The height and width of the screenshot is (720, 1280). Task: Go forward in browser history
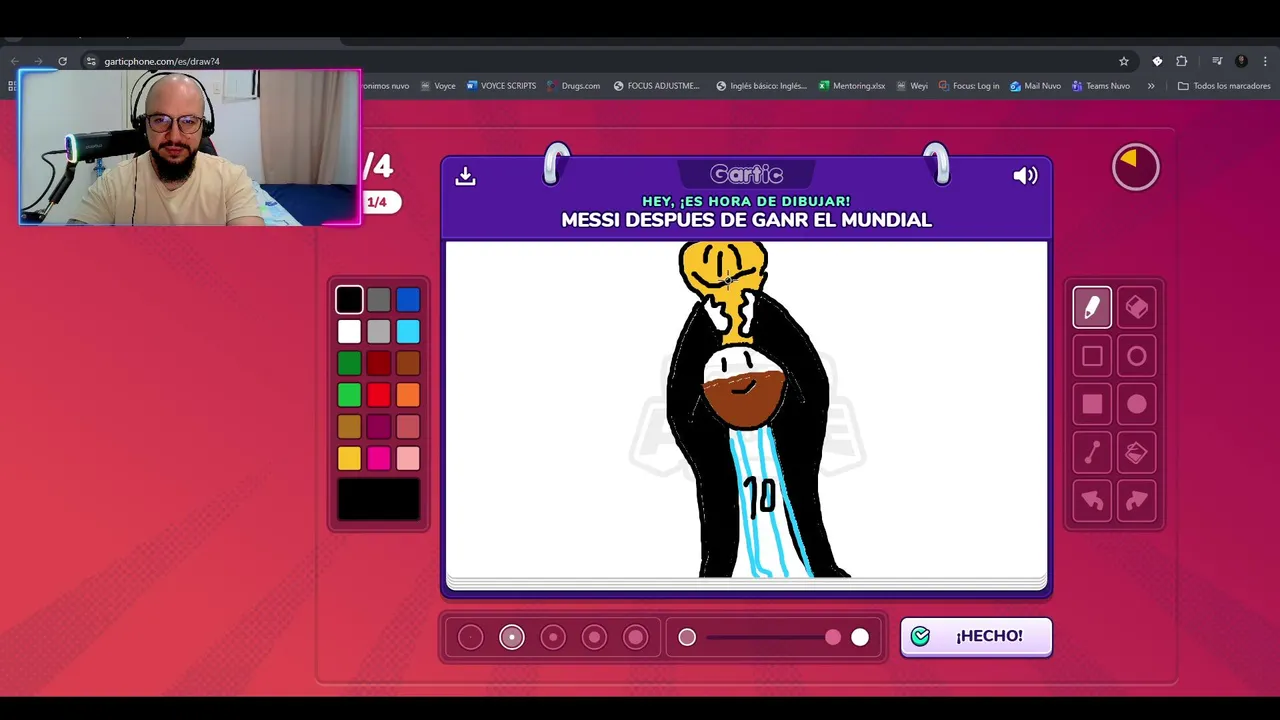coord(38,61)
